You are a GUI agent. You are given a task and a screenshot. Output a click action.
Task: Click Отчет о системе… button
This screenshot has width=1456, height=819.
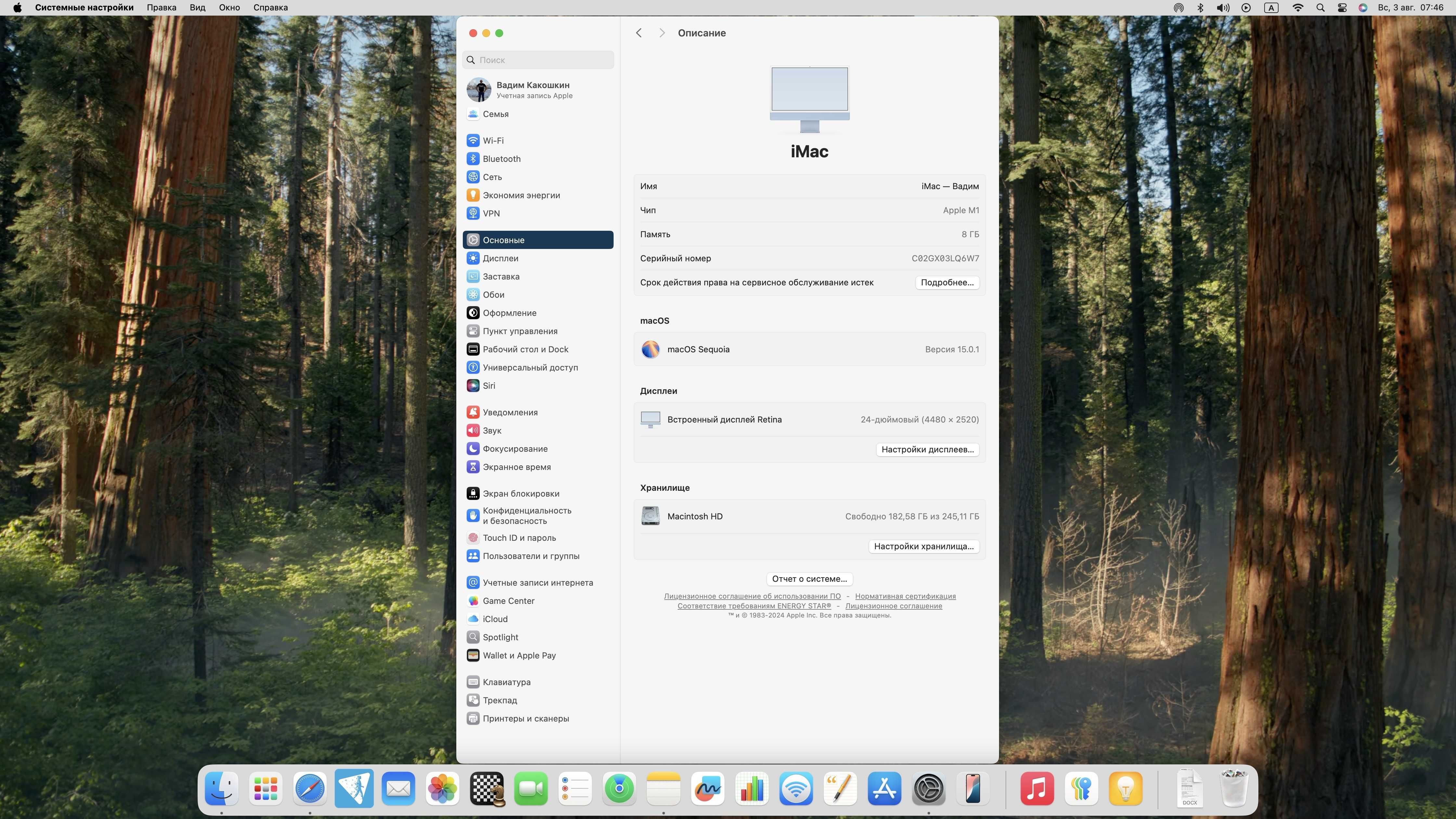pos(809,579)
